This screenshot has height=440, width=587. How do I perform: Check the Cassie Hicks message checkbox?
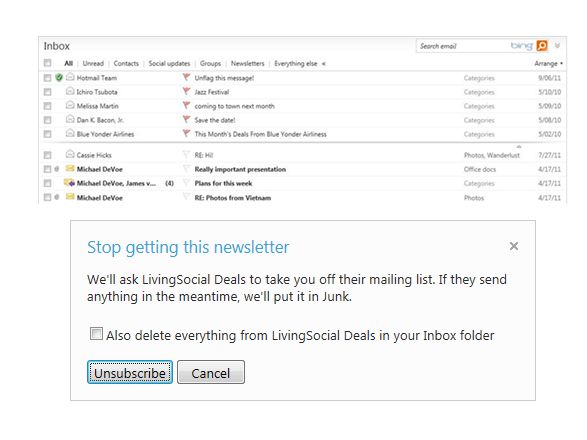pos(48,155)
